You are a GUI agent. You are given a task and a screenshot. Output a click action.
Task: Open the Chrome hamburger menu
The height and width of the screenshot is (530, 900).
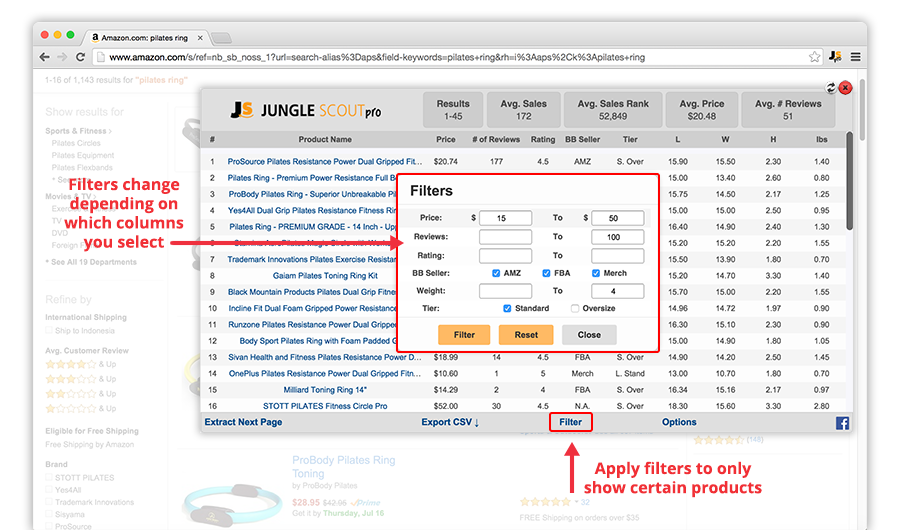[x=856, y=57]
